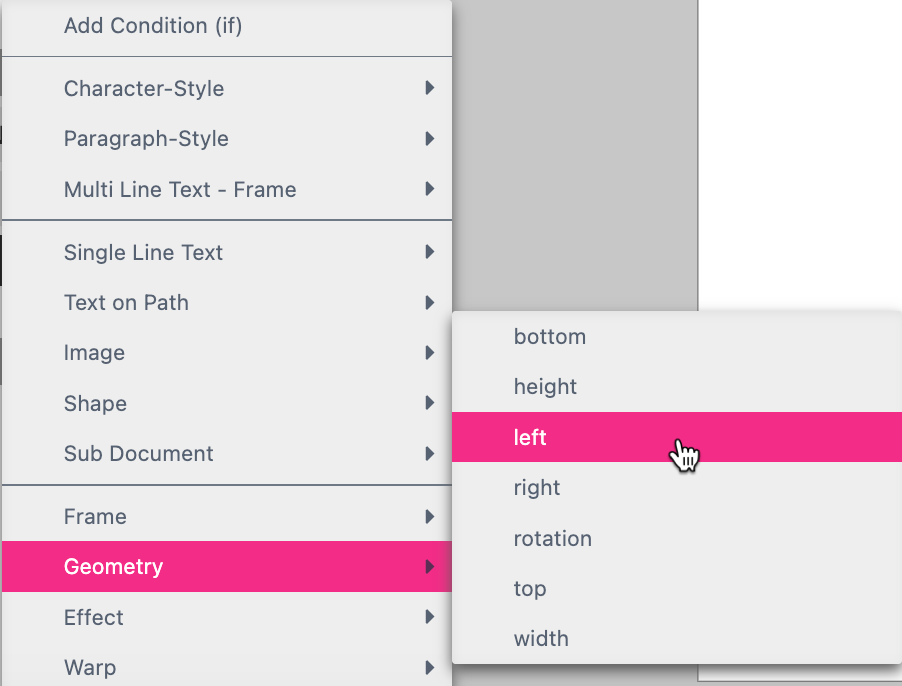Image resolution: width=902 pixels, height=686 pixels.
Task: Open the Warp submenu
Action: pos(227,667)
